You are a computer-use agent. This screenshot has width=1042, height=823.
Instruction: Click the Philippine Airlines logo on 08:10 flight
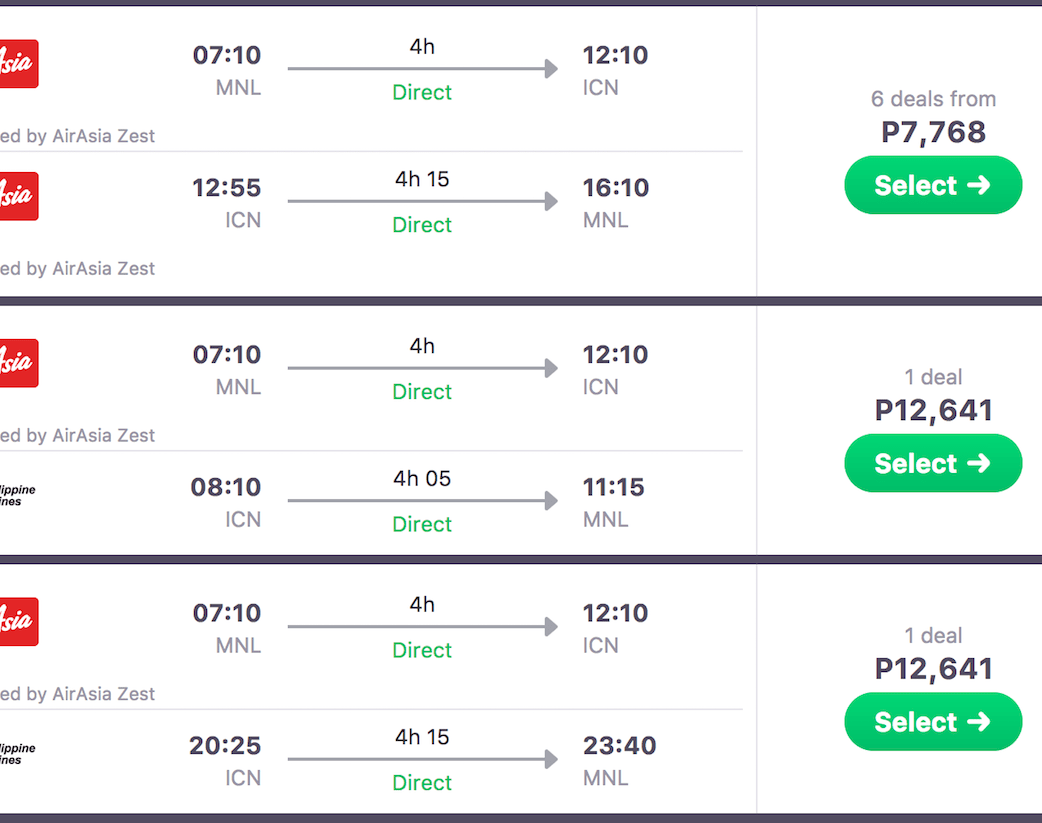(17, 495)
